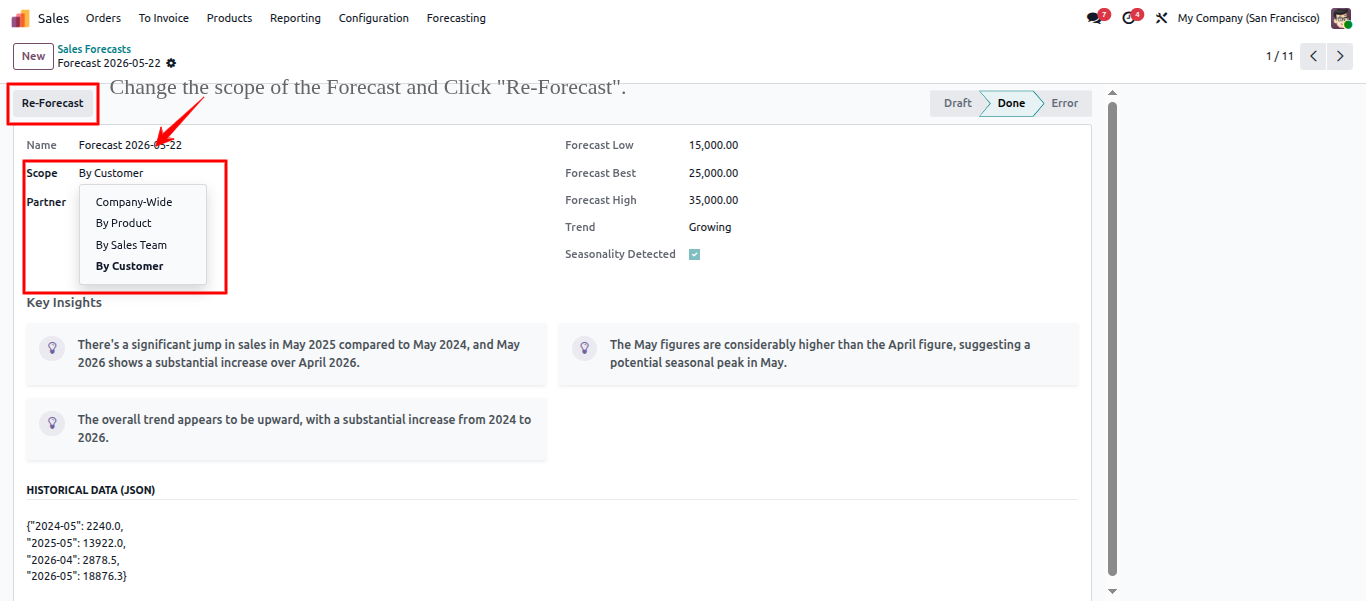Screen dimensions: 1366x601
Task: Open the Sales app home icon
Action: (x=20, y=18)
